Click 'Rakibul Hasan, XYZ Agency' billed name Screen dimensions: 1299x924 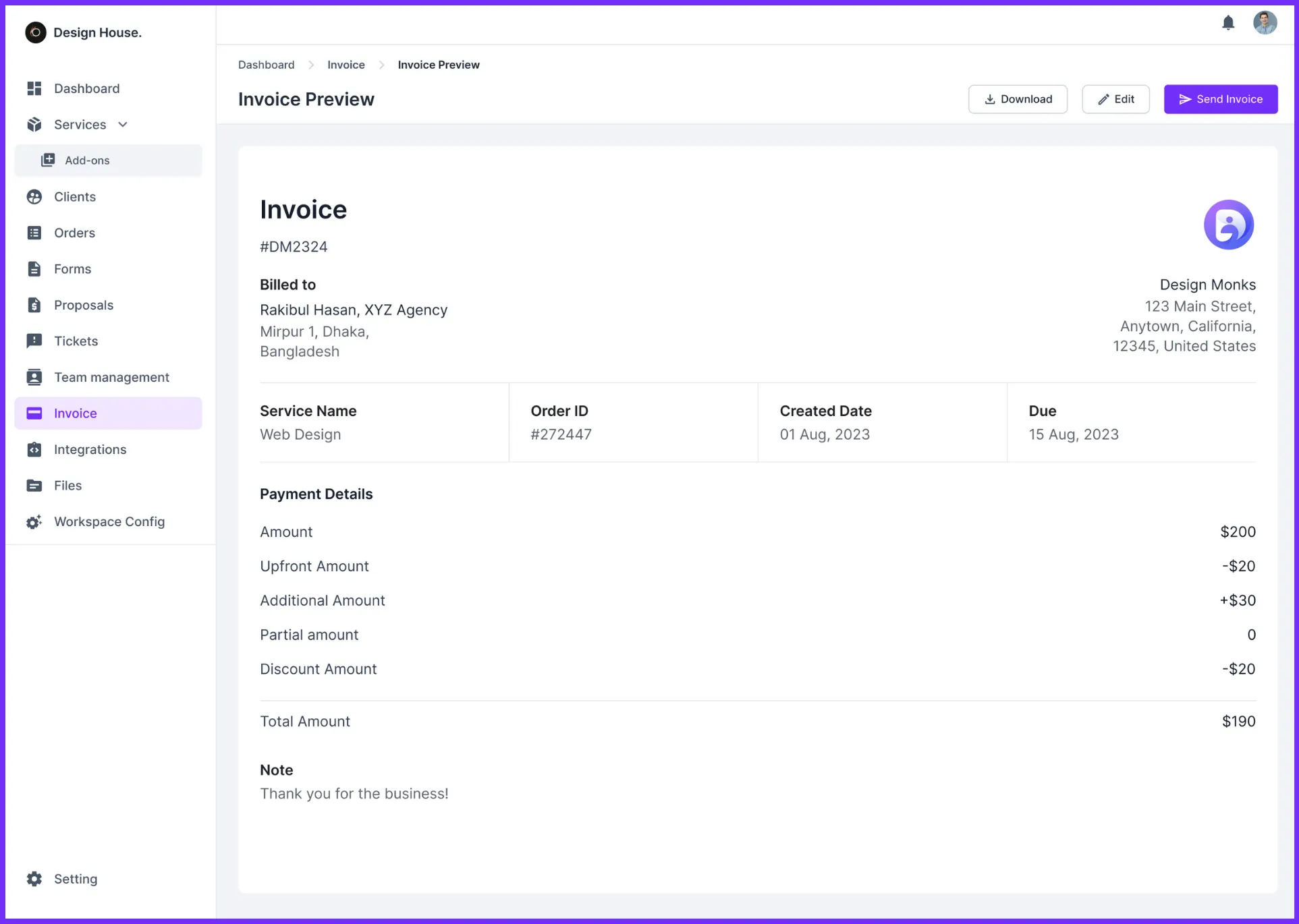(354, 310)
